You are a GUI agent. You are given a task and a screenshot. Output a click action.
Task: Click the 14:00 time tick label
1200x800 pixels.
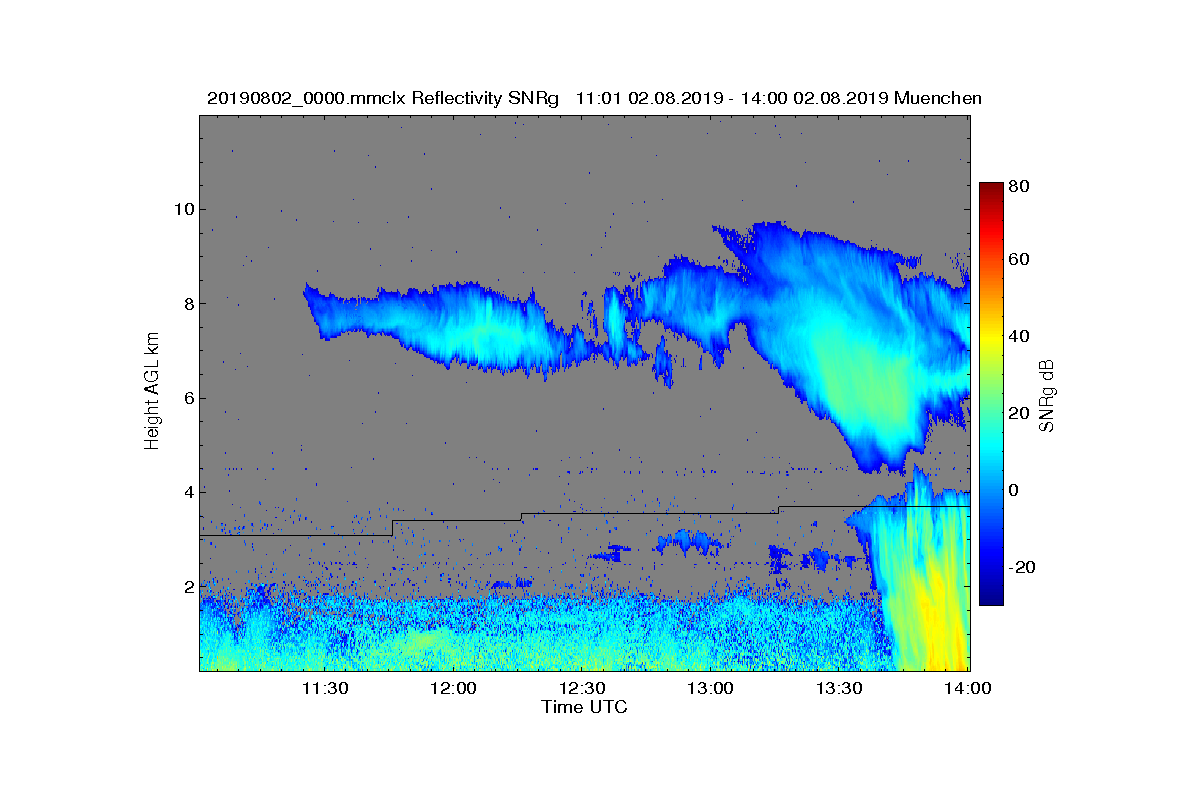click(x=966, y=689)
